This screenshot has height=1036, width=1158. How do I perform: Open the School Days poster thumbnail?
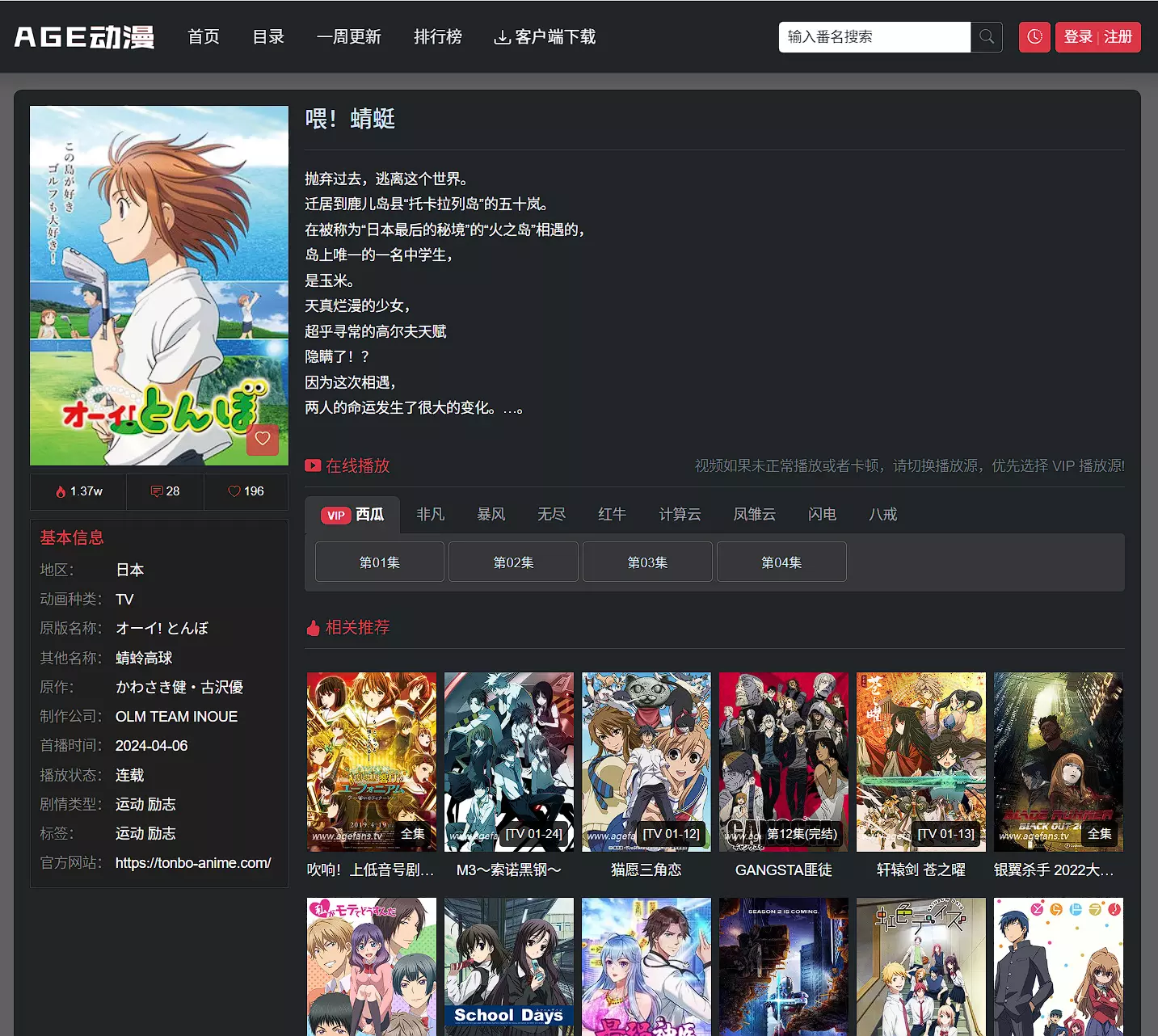point(508,966)
